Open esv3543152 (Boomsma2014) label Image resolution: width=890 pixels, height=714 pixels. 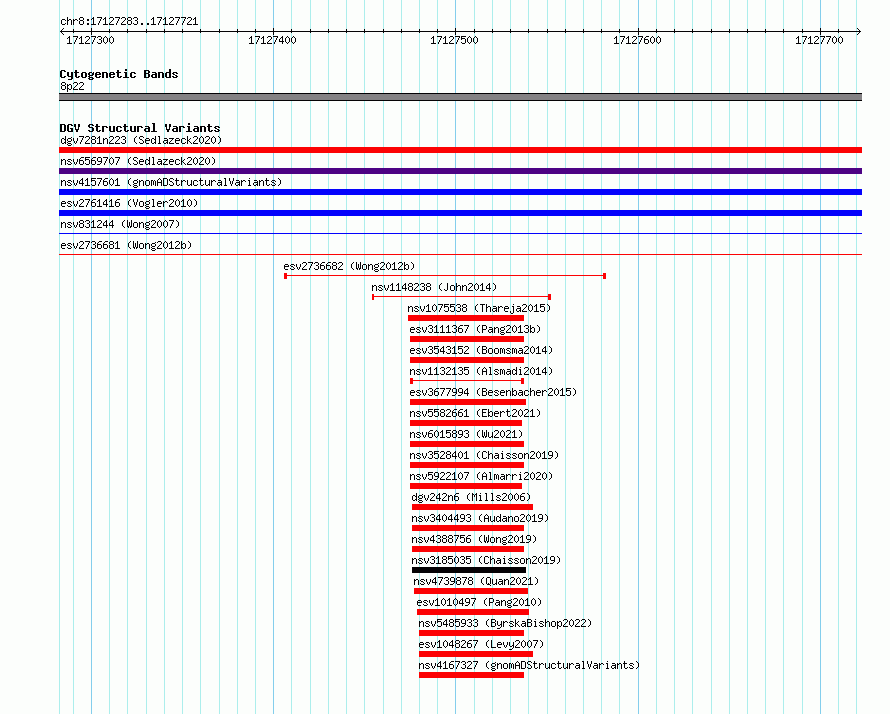[481, 350]
